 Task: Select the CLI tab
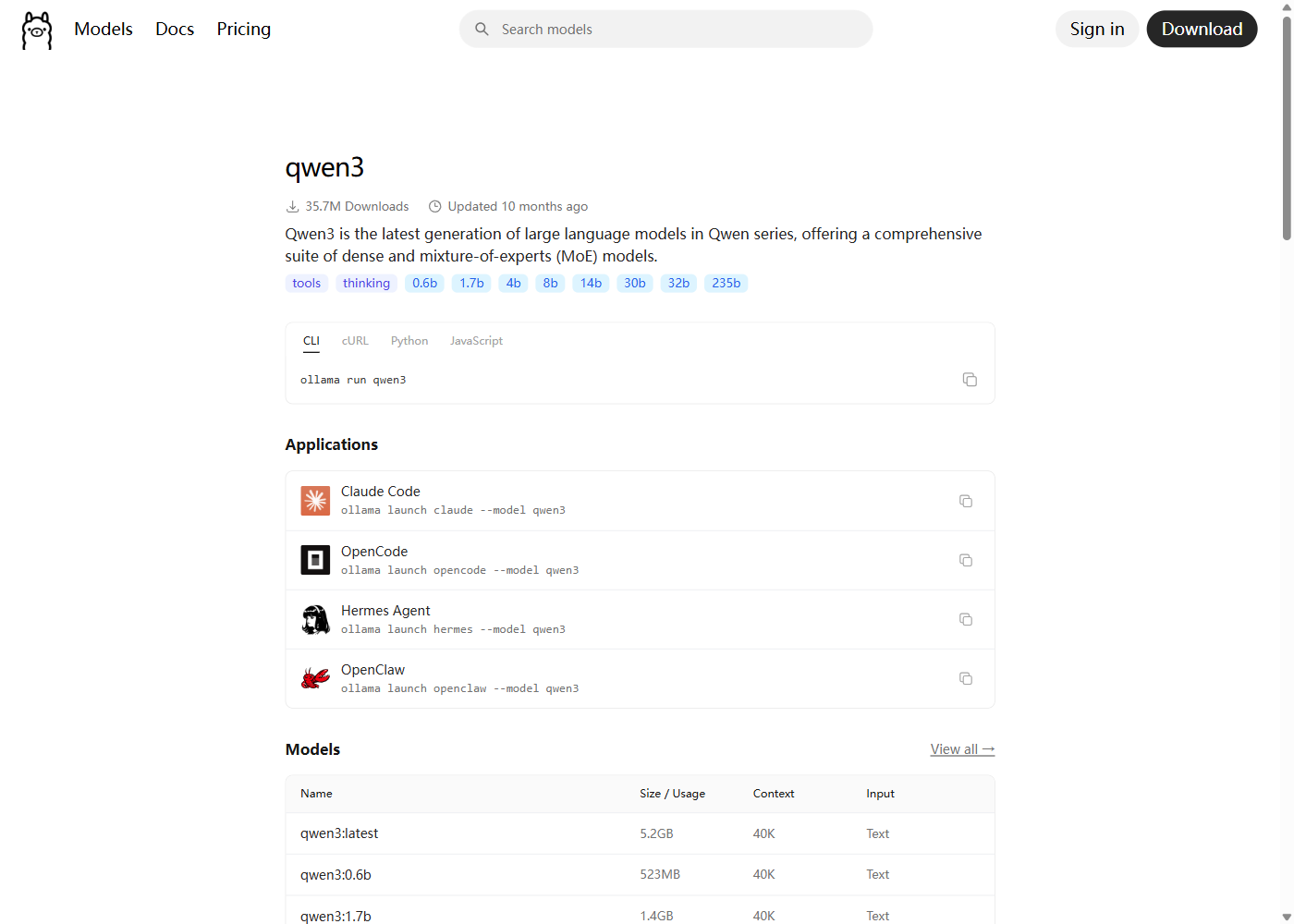pos(311,341)
